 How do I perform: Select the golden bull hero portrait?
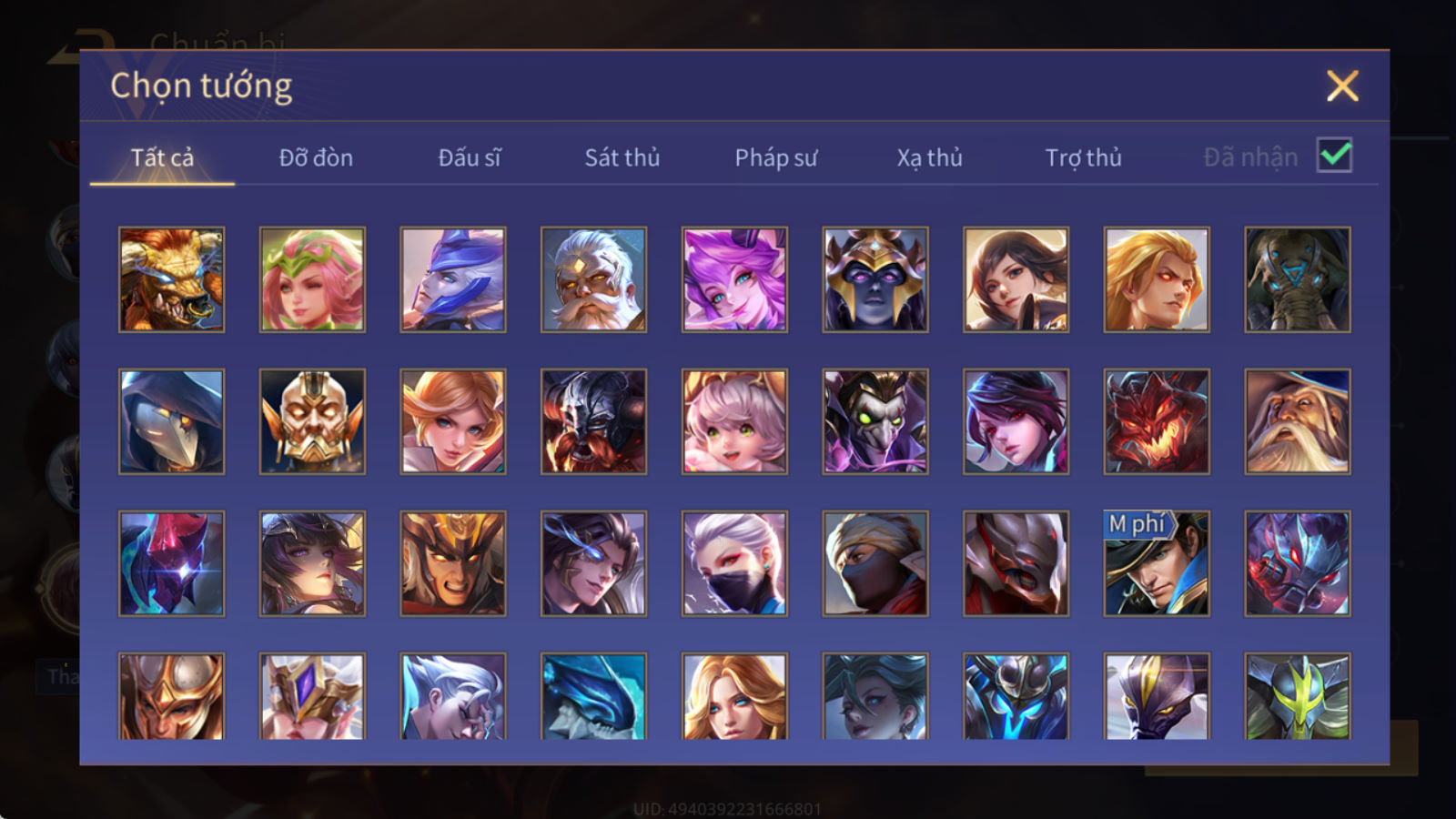[172, 279]
